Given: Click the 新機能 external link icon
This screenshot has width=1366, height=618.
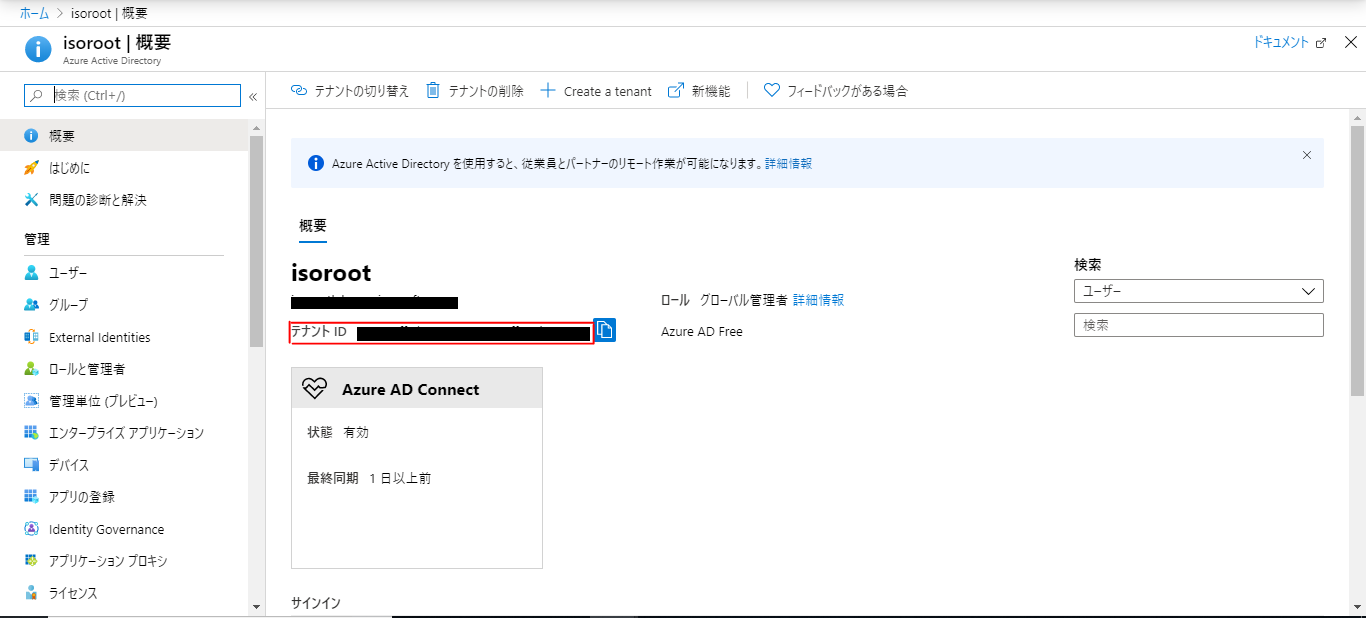Looking at the screenshot, I should click(675, 90).
